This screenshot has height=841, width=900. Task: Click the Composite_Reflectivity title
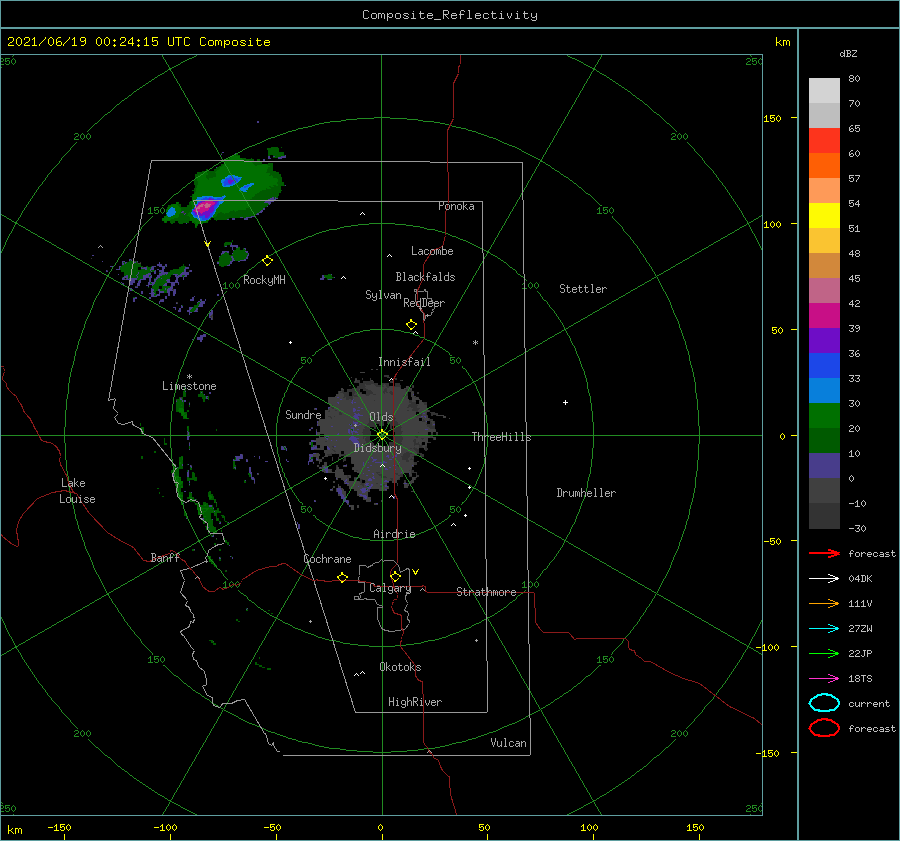450,15
